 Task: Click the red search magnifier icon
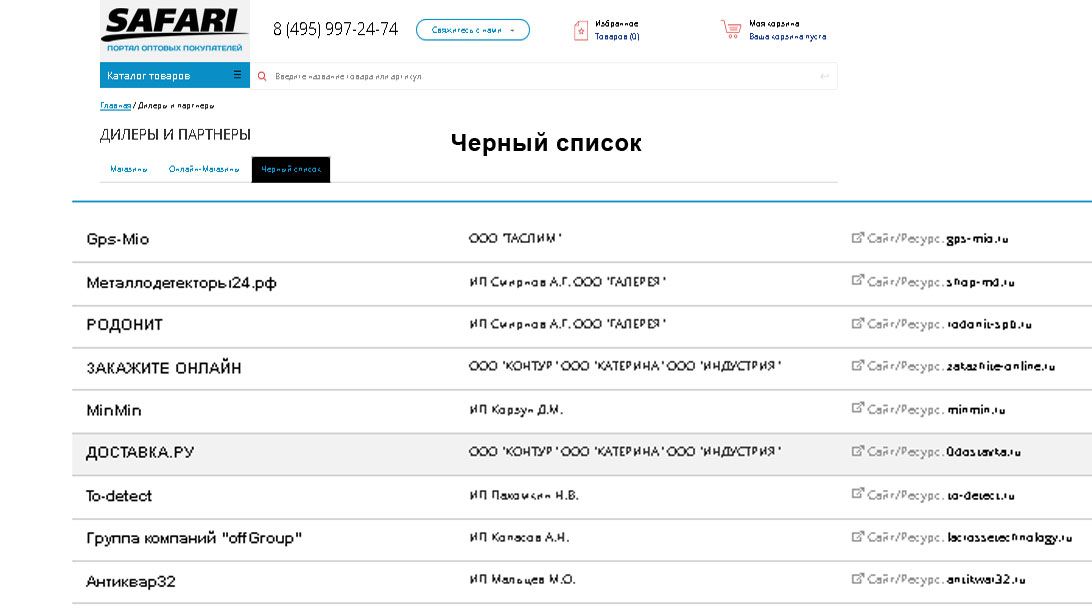(260, 74)
